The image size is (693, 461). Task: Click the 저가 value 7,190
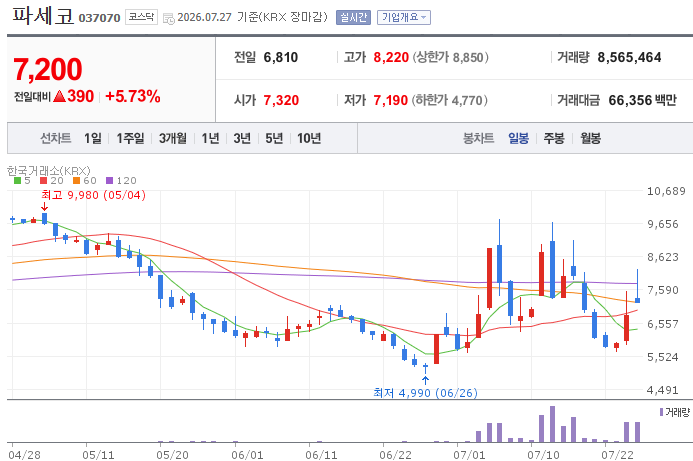coord(391,100)
